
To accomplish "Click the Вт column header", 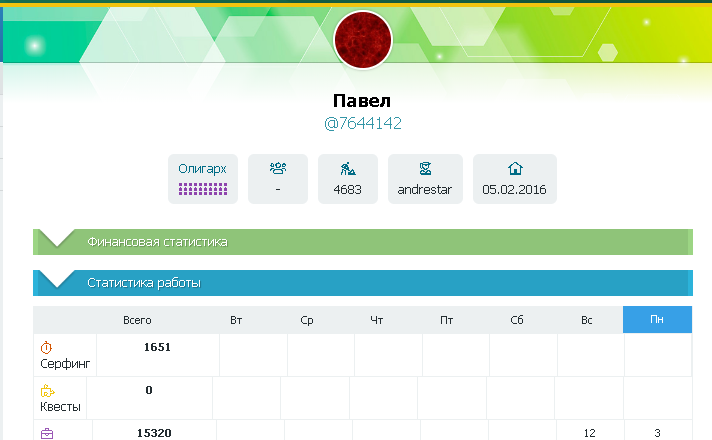I will [236, 320].
